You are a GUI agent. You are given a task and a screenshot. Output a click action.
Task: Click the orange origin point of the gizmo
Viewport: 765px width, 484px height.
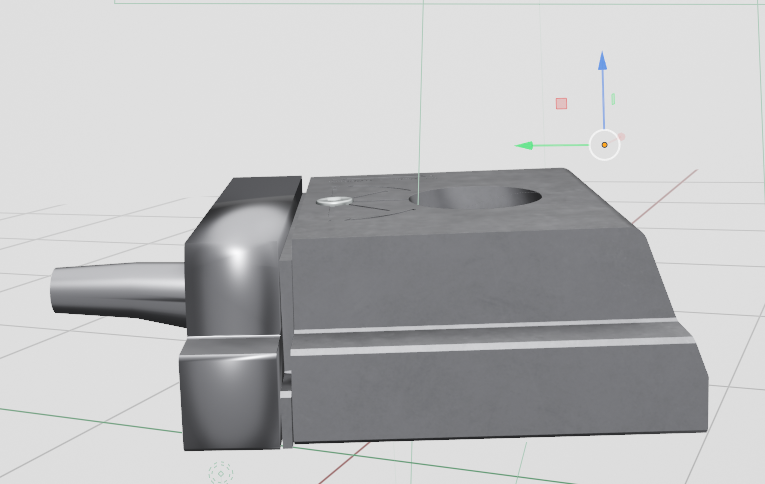click(604, 145)
